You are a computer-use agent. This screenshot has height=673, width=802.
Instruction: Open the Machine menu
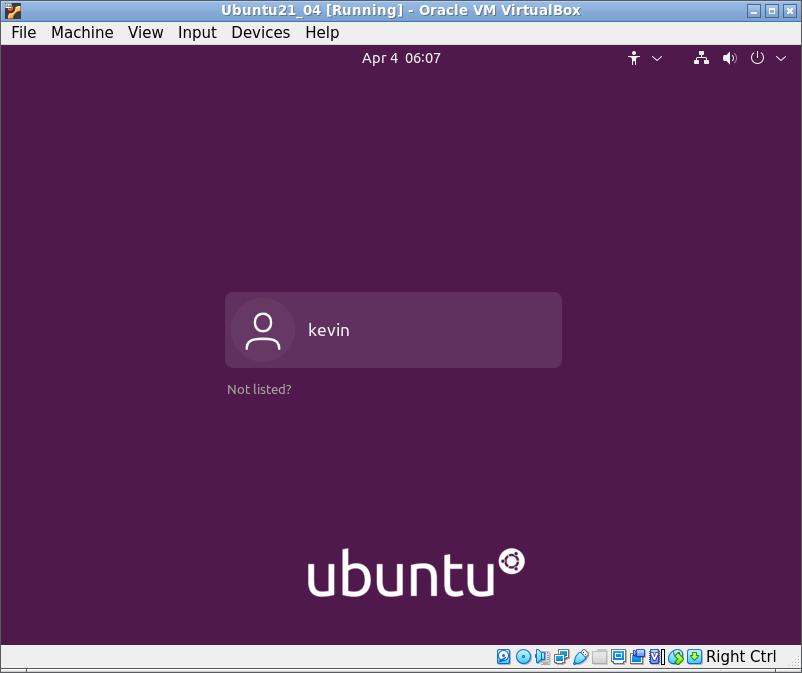click(82, 32)
